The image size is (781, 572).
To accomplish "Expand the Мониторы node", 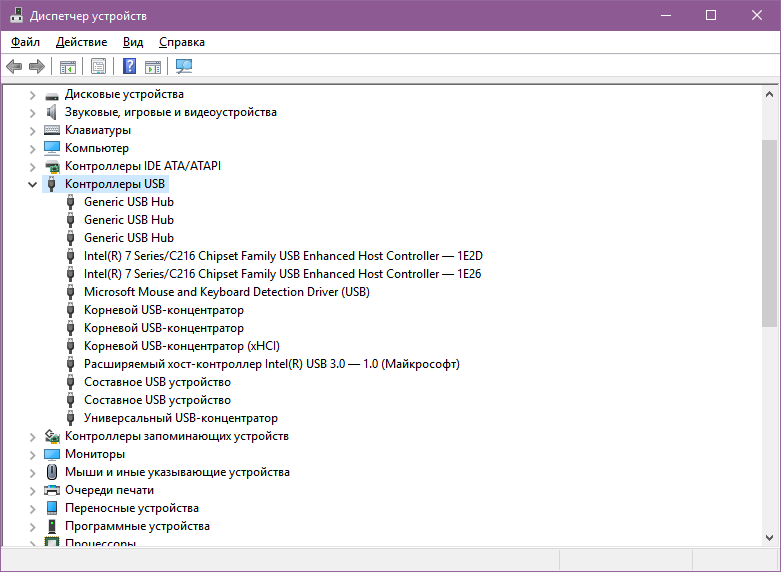I will click(32, 454).
